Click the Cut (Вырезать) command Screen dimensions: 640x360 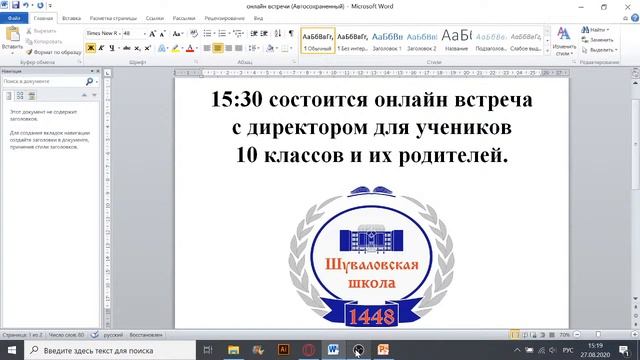(x=41, y=31)
